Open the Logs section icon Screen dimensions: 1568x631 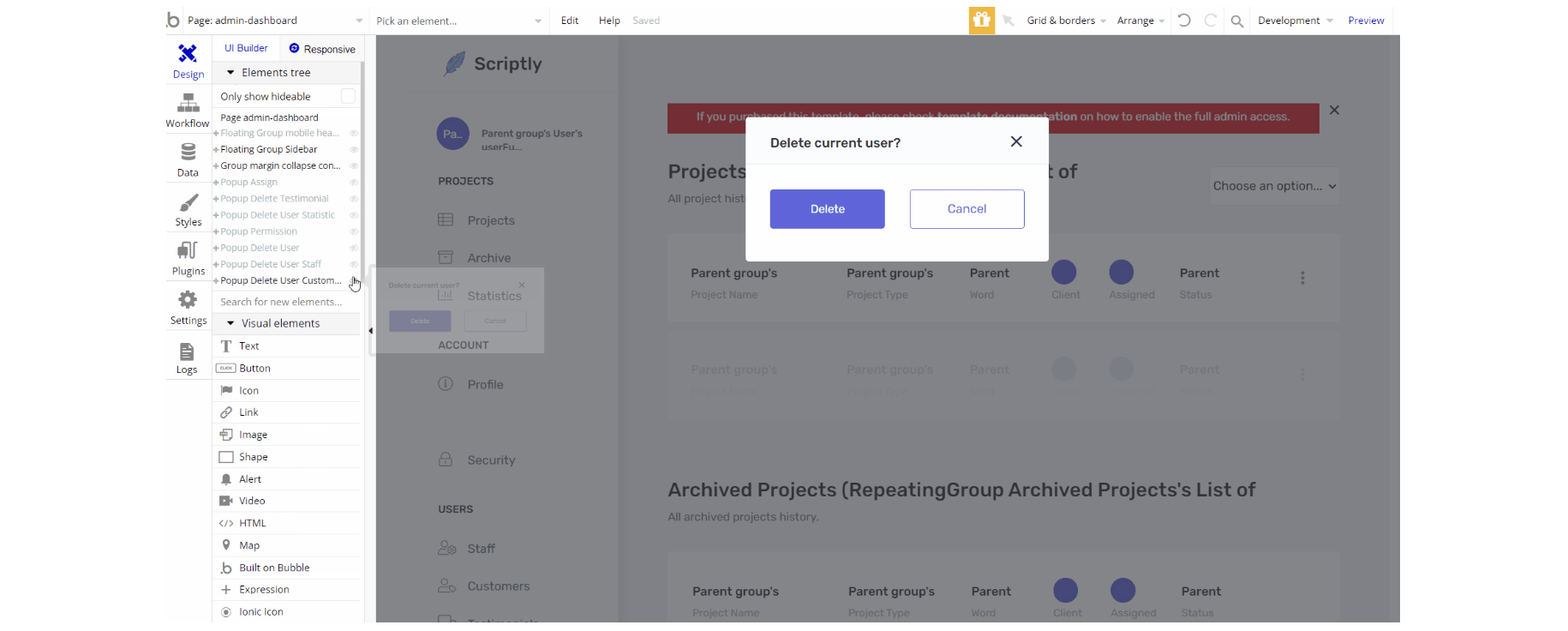click(187, 352)
